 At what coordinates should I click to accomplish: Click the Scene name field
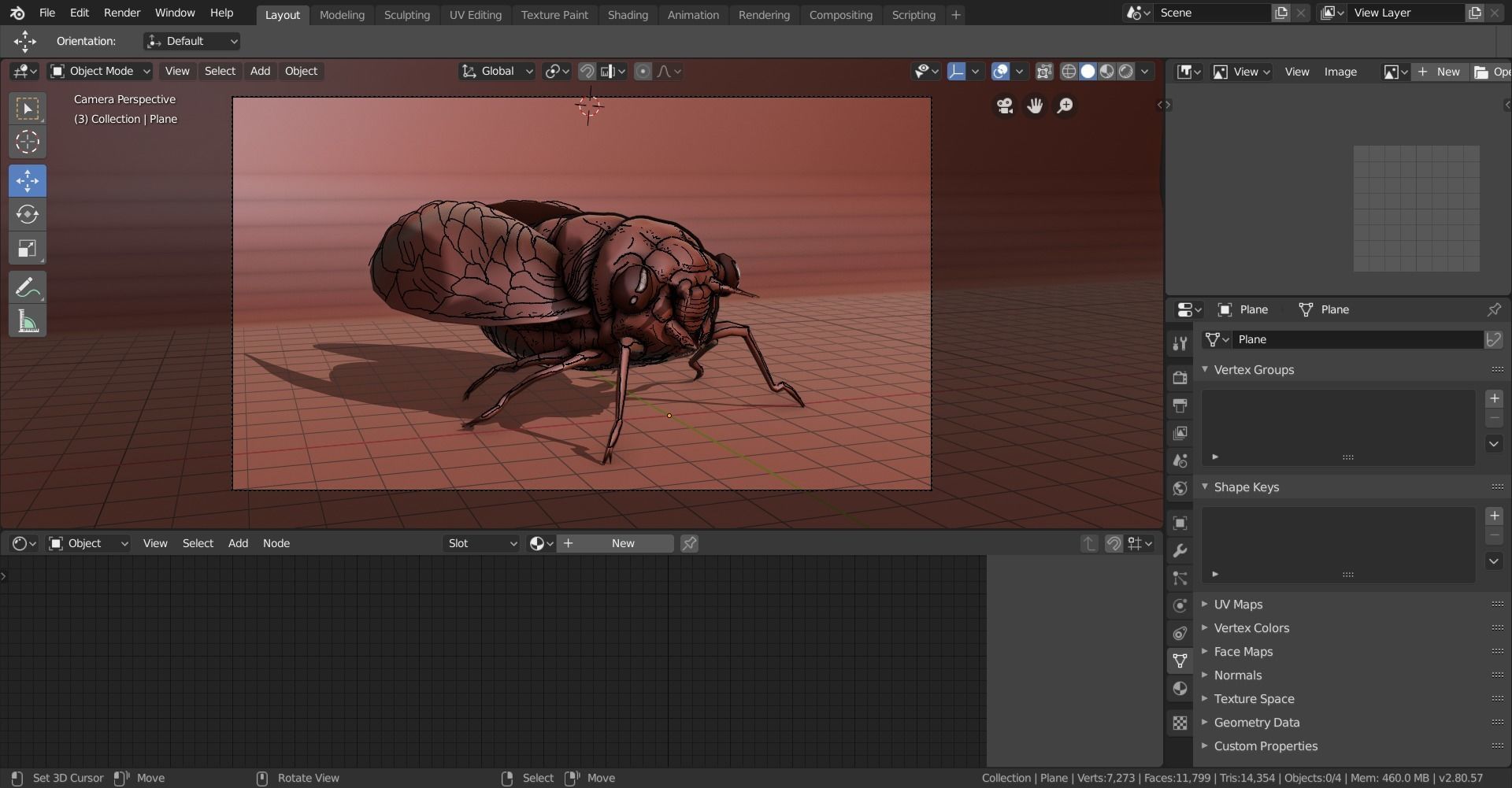click(1213, 13)
